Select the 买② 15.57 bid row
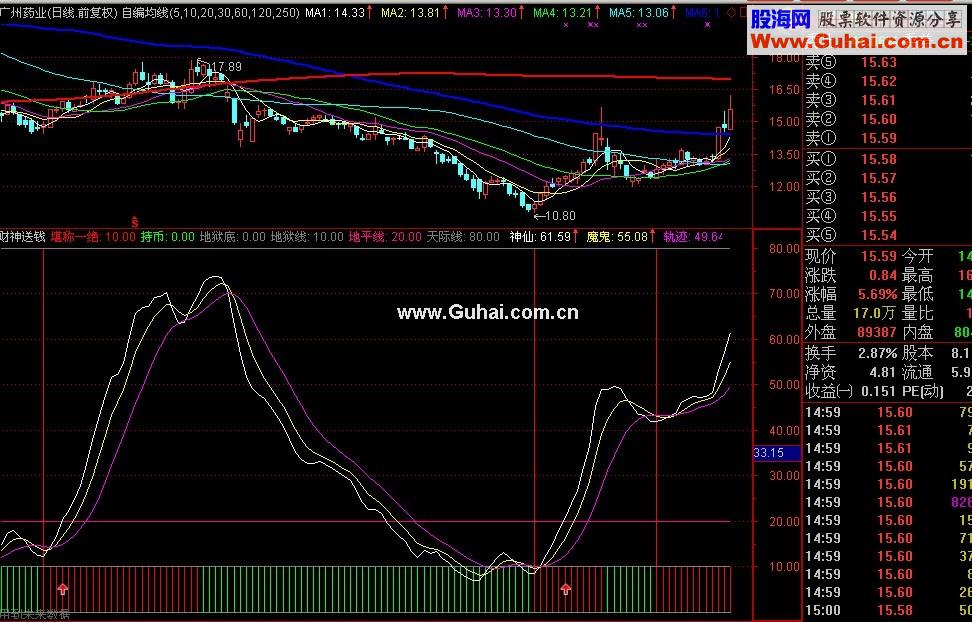 [x=888, y=178]
